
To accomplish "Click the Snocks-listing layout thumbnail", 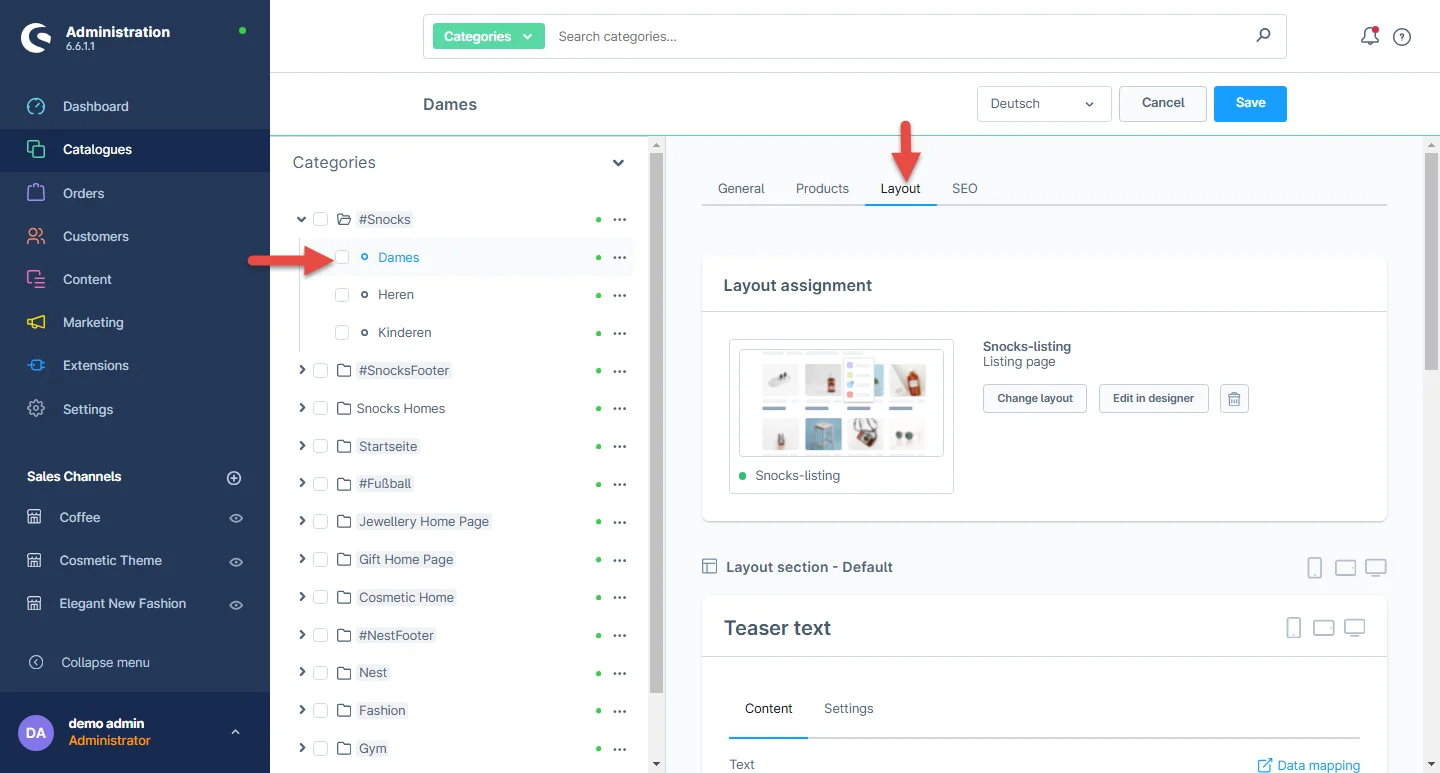I will coord(841,402).
